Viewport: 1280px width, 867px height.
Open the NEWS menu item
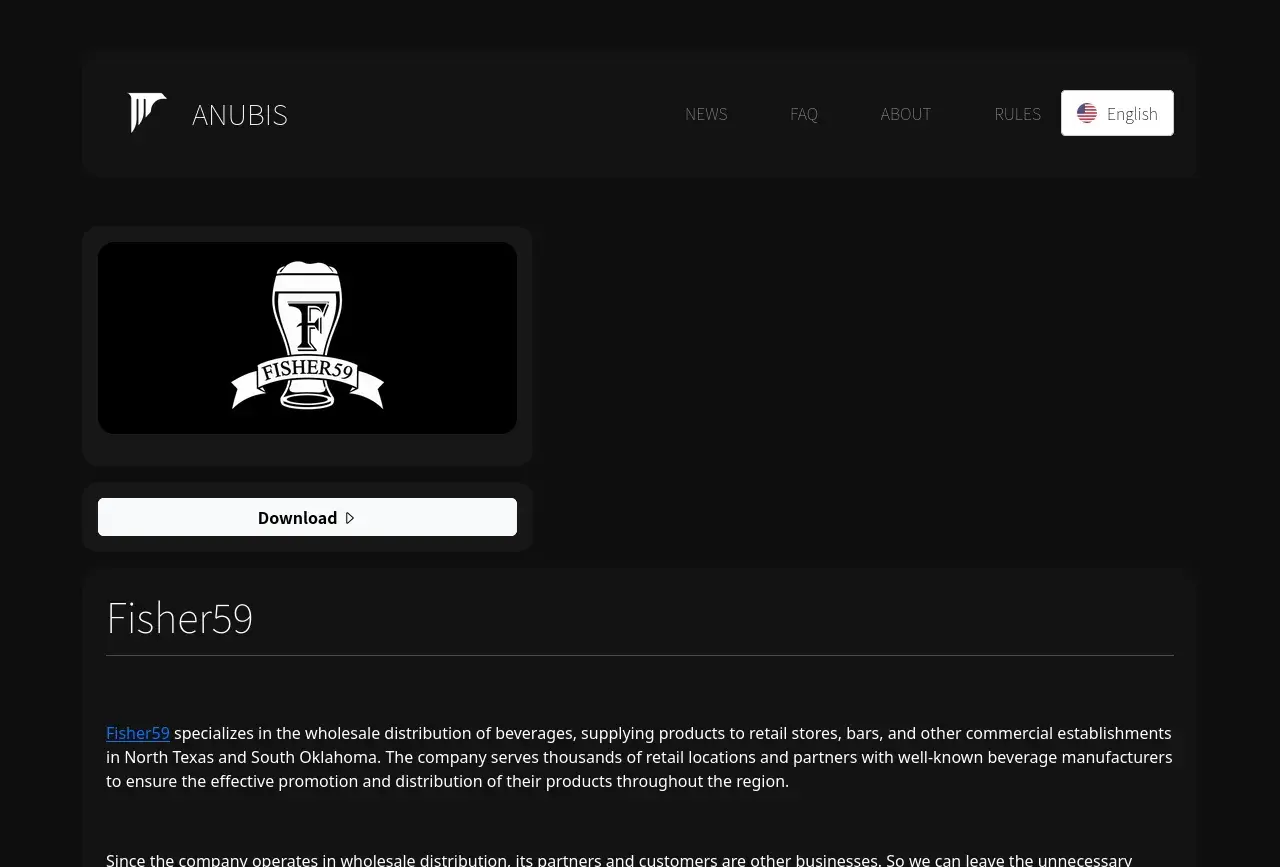click(706, 114)
